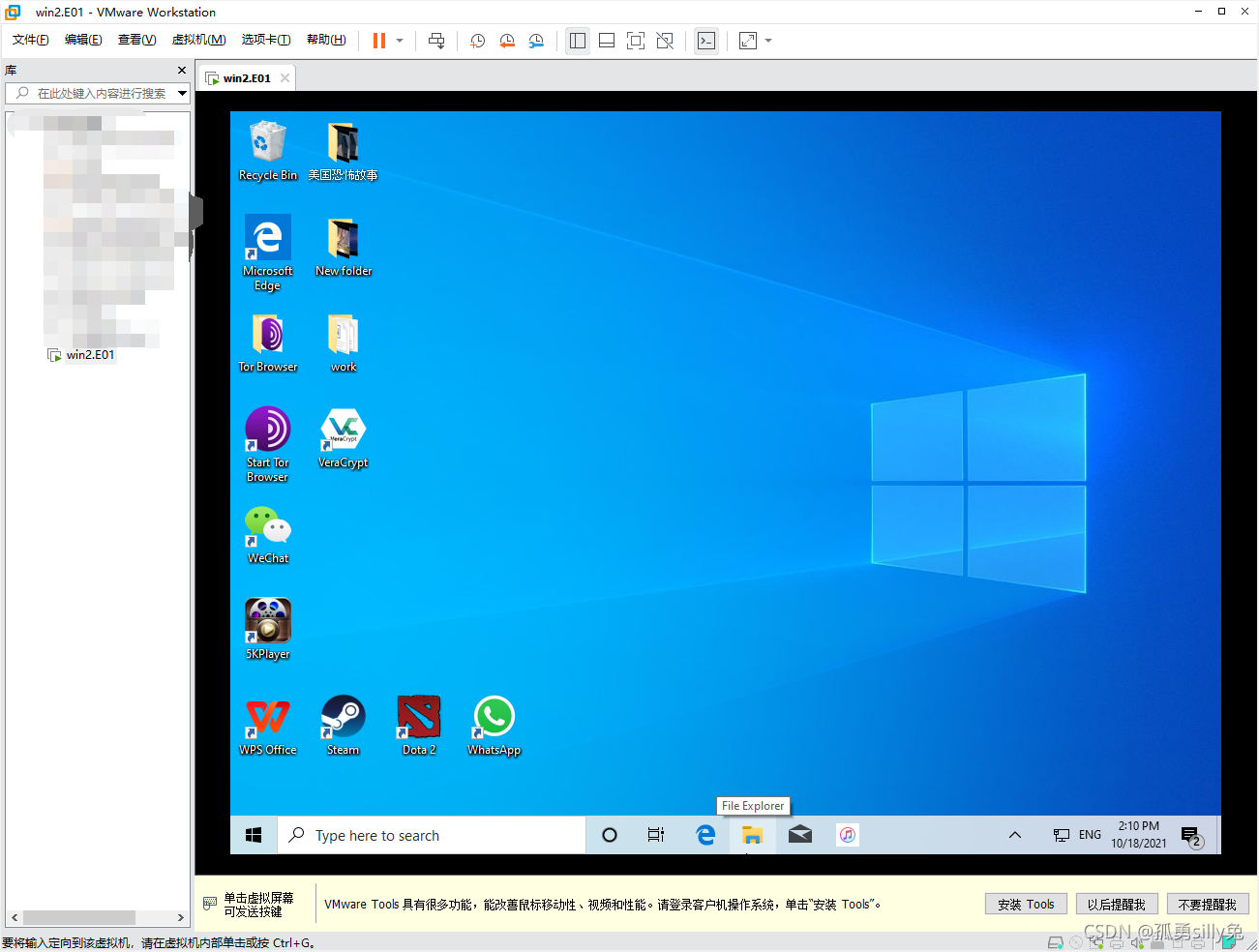Select the 5KPlayer desktop shortcut

[268, 630]
